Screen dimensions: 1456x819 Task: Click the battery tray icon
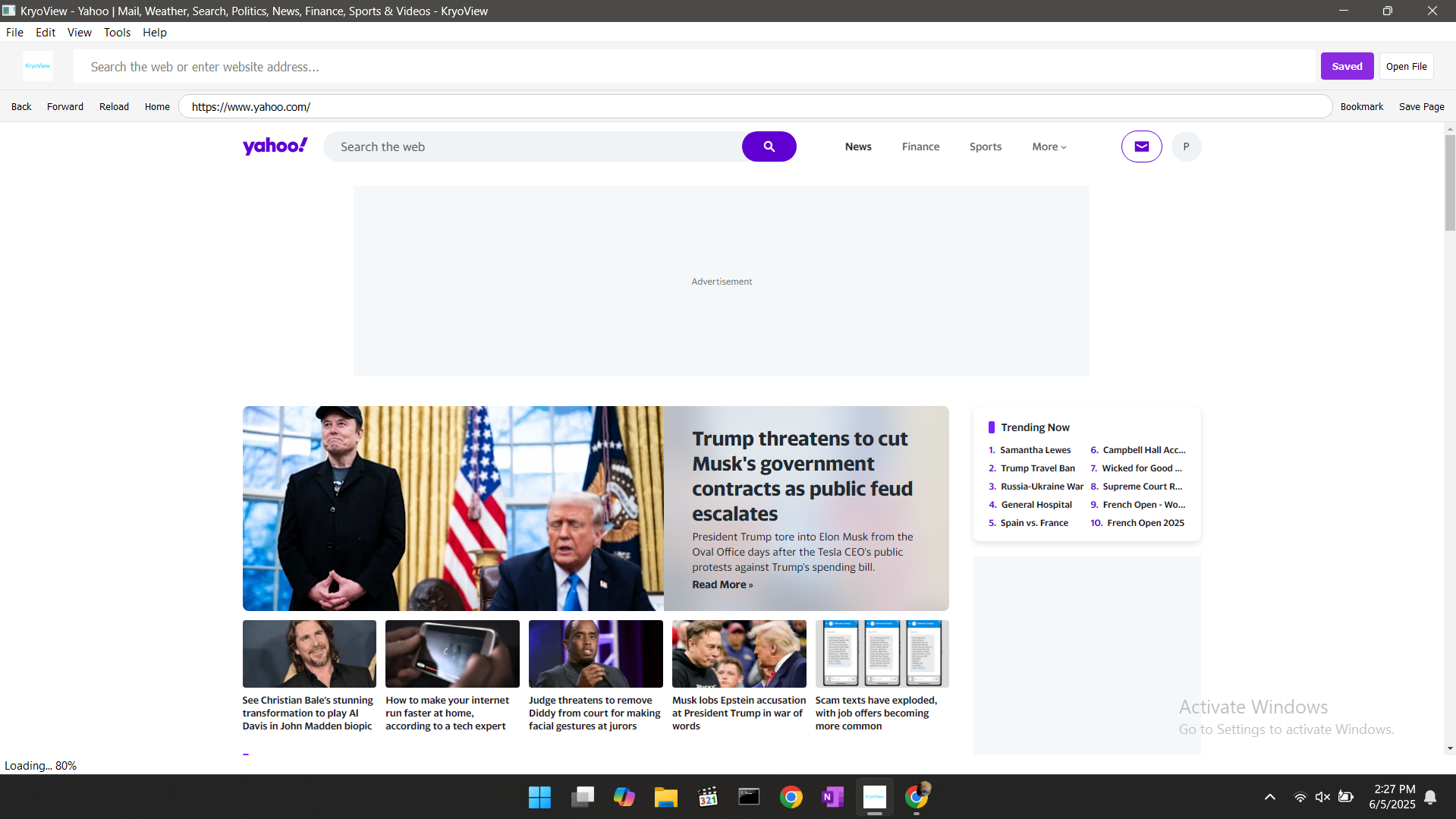1346,797
